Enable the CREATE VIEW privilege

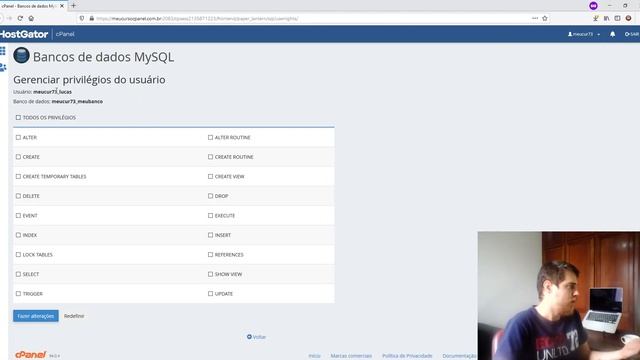[x=210, y=176]
